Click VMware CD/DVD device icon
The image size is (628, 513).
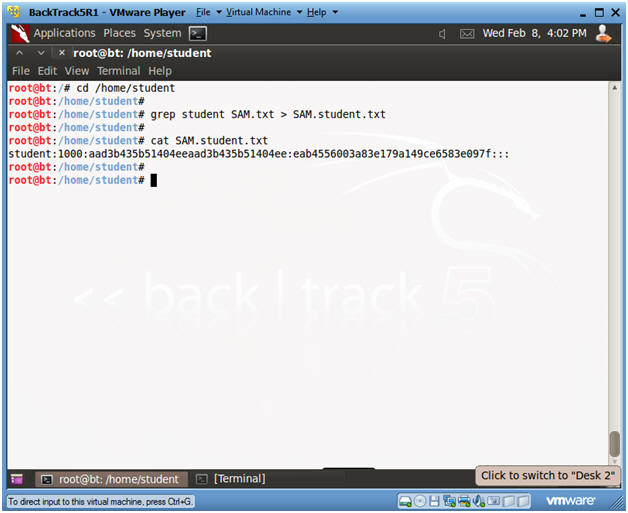[420, 501]
